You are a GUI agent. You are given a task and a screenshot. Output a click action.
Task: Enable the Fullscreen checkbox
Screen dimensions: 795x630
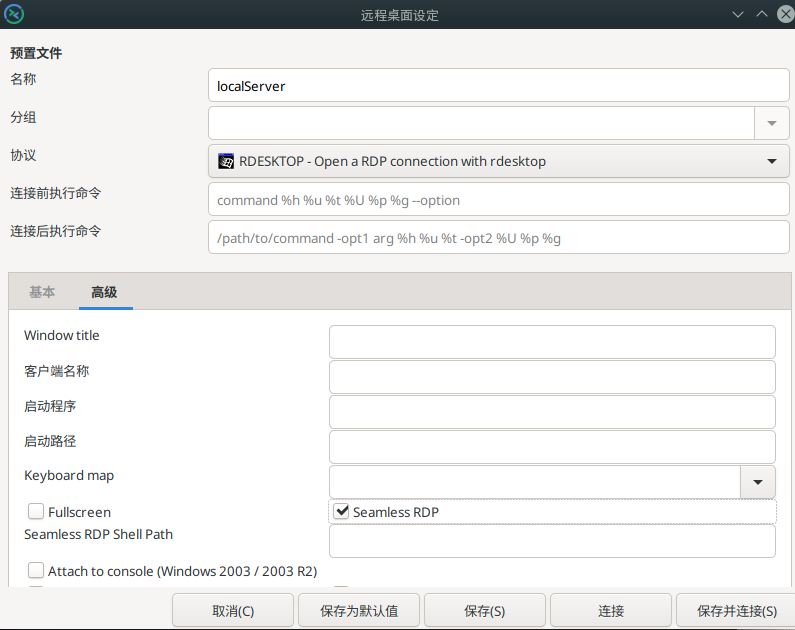(x=36, y=511)
